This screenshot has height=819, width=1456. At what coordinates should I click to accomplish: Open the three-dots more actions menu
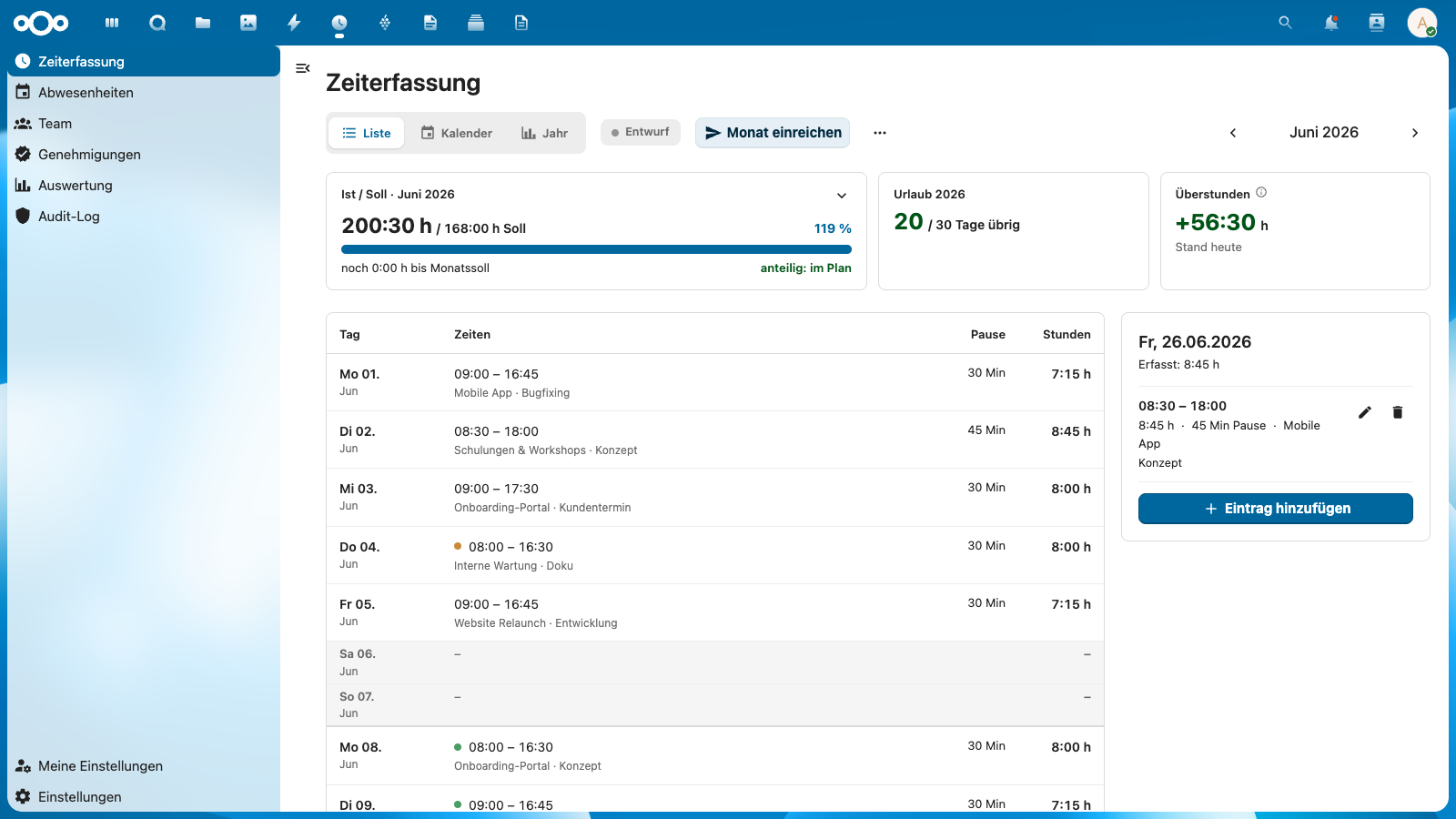[880, 133]
